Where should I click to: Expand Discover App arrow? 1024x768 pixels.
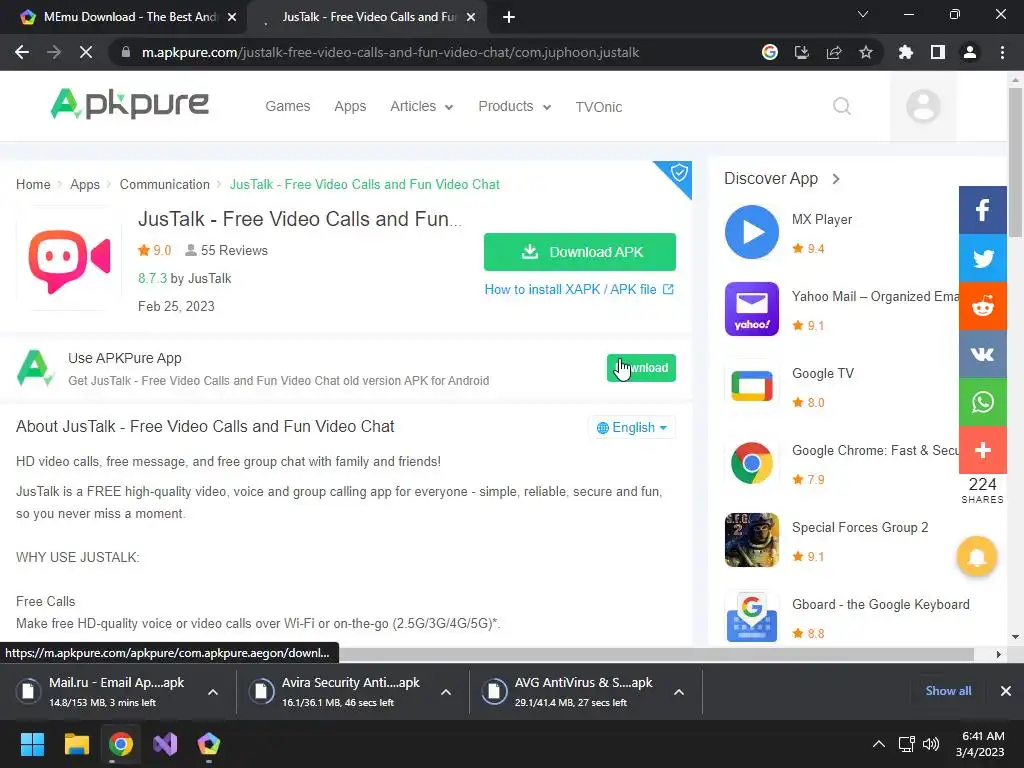[x=836, y=179]
